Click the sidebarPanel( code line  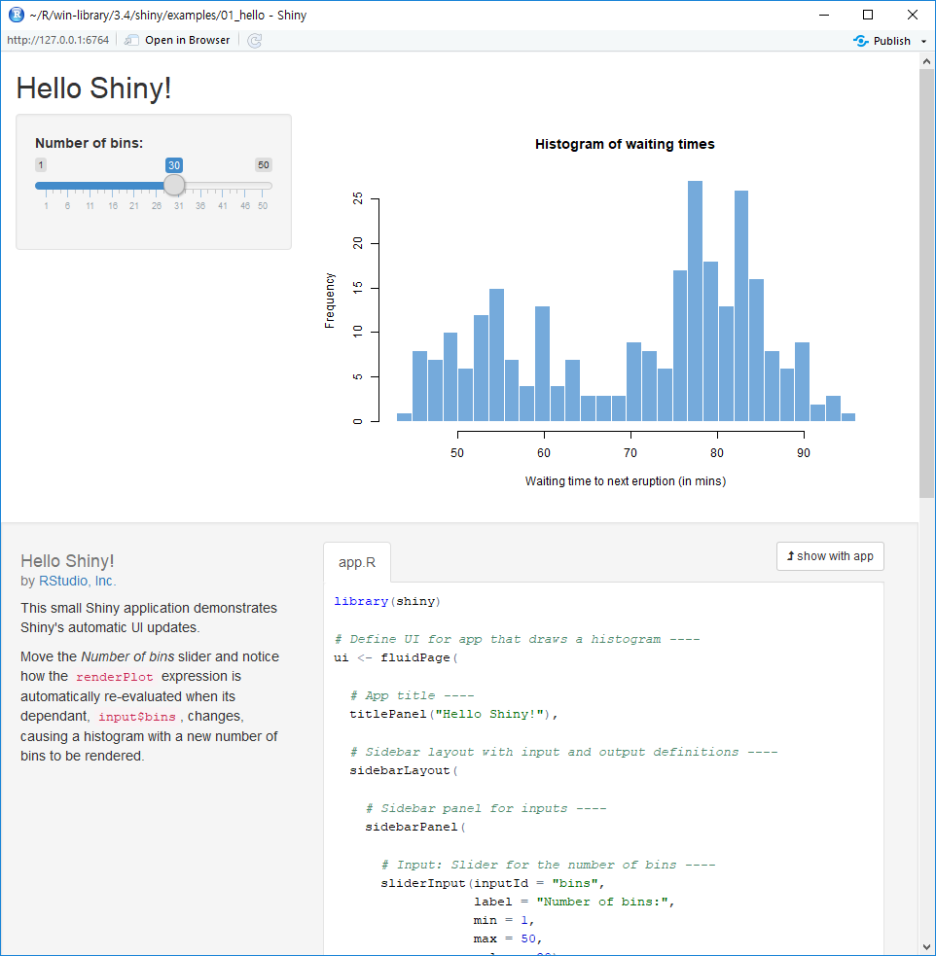point(416,827)
